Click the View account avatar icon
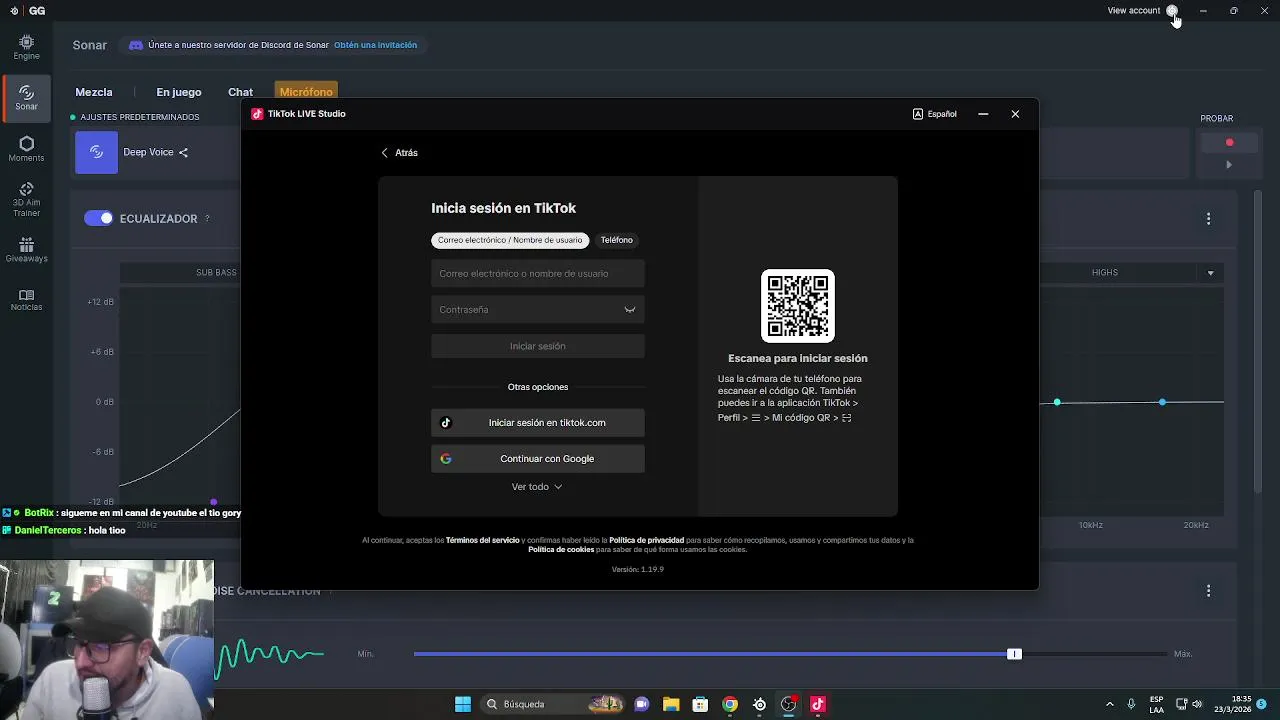Screen dimensions: 1280x720 pos(1172,11)
